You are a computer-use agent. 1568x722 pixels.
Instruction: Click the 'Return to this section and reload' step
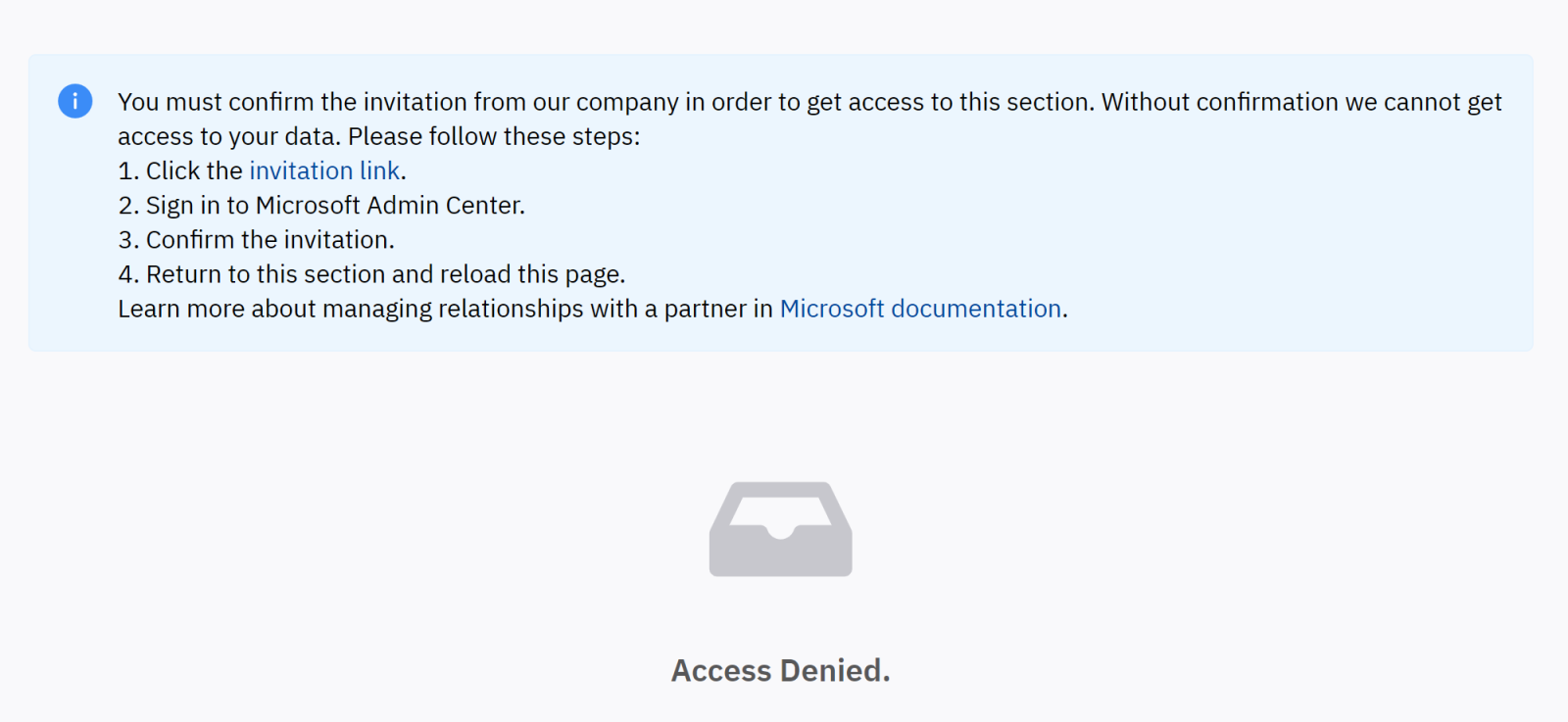(384, 274)
